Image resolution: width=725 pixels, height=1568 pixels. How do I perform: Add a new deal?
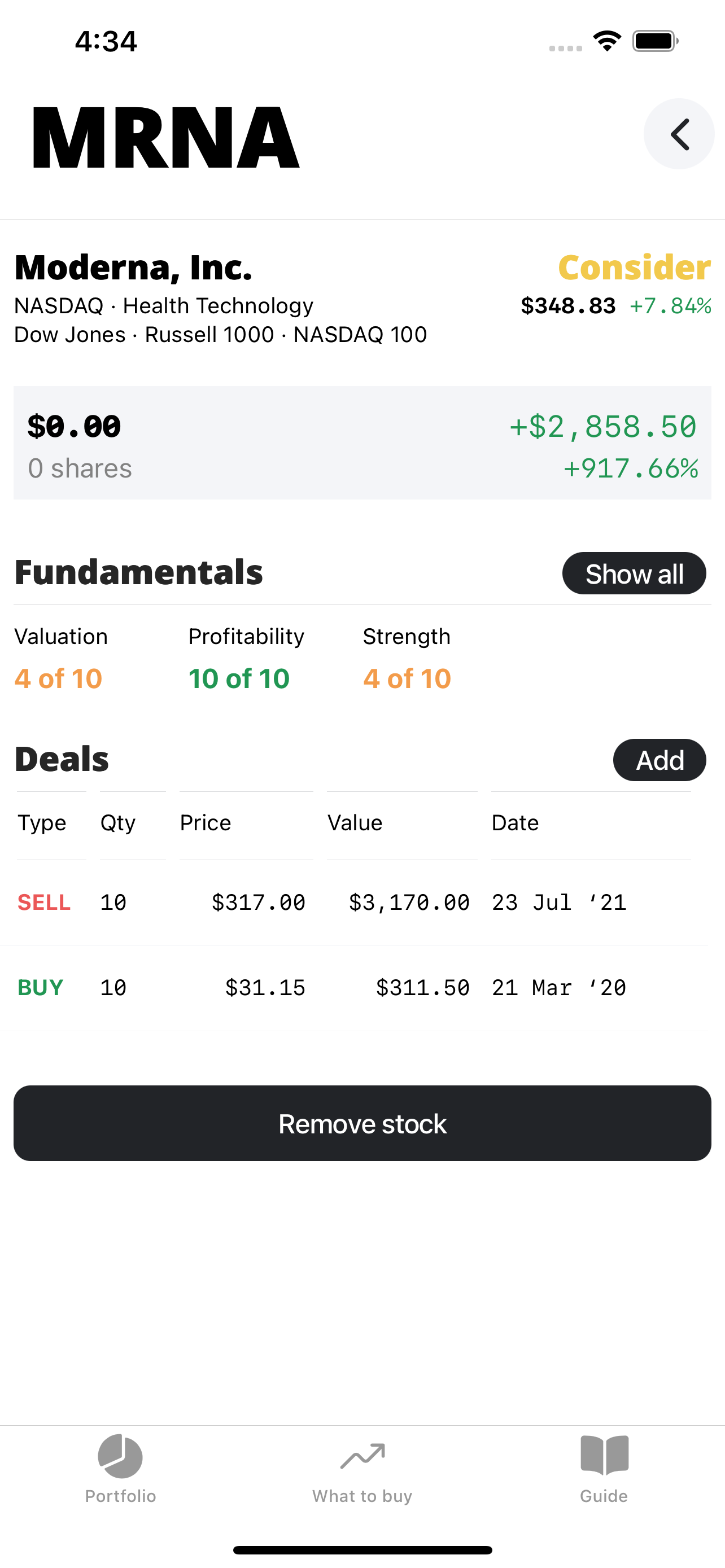click(x=660, y=760)
